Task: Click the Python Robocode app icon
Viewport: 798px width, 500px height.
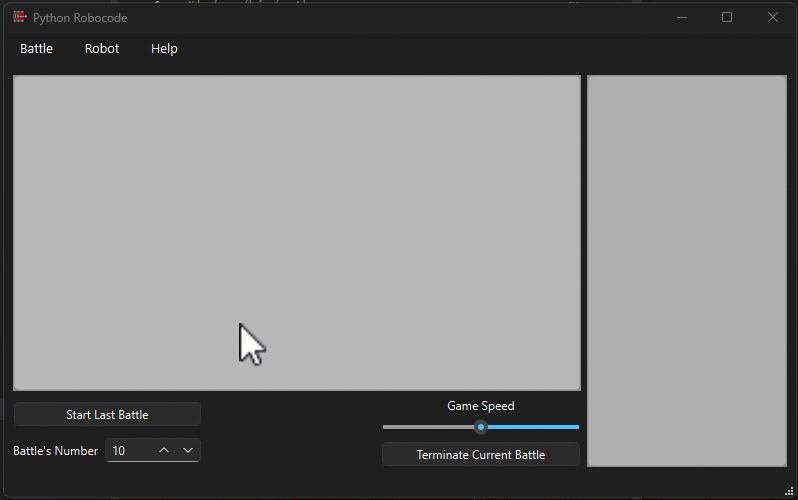Action: (19, 17)
